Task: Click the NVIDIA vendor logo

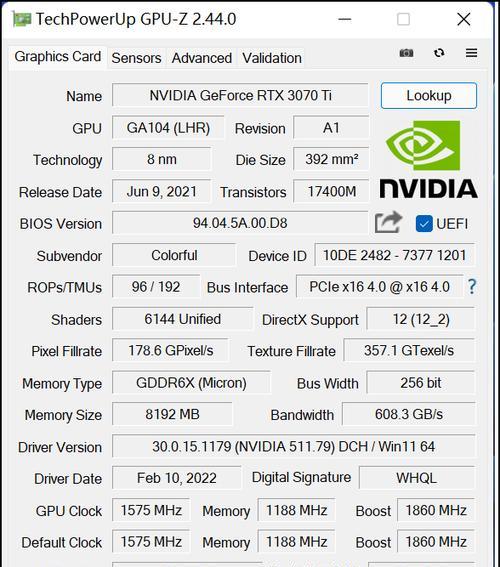Action: point(429,159)
